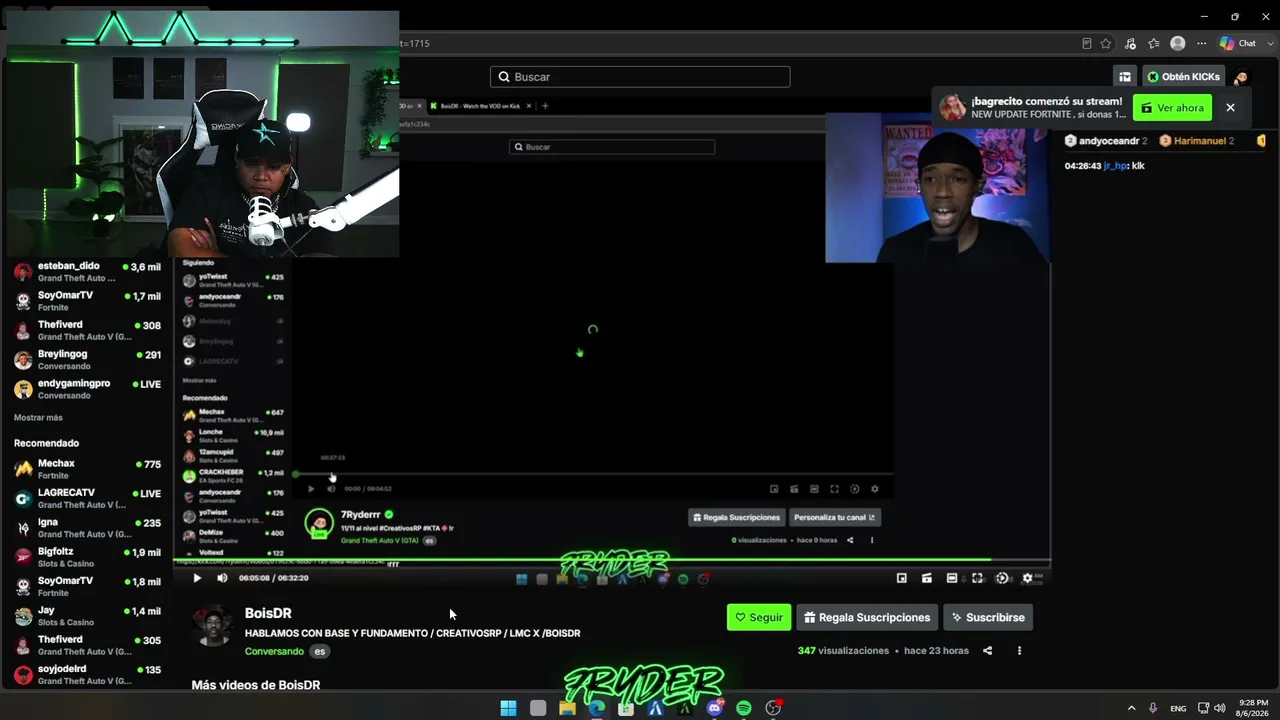Screen dimensions: 1280x720
Task: Click the Suscribirse button
Action: pyautogui.click(x=988, y=617)
